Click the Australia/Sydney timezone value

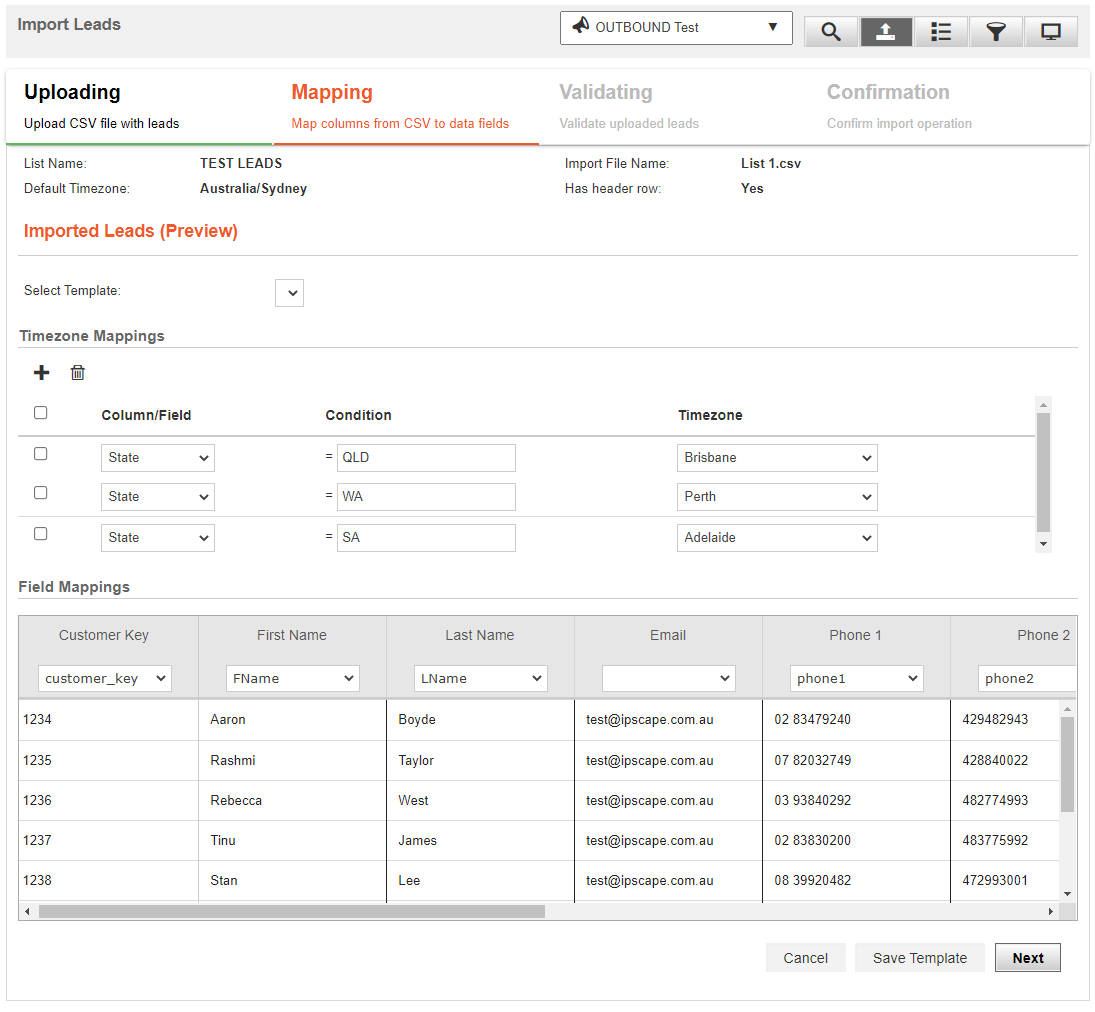pos(253,189)
